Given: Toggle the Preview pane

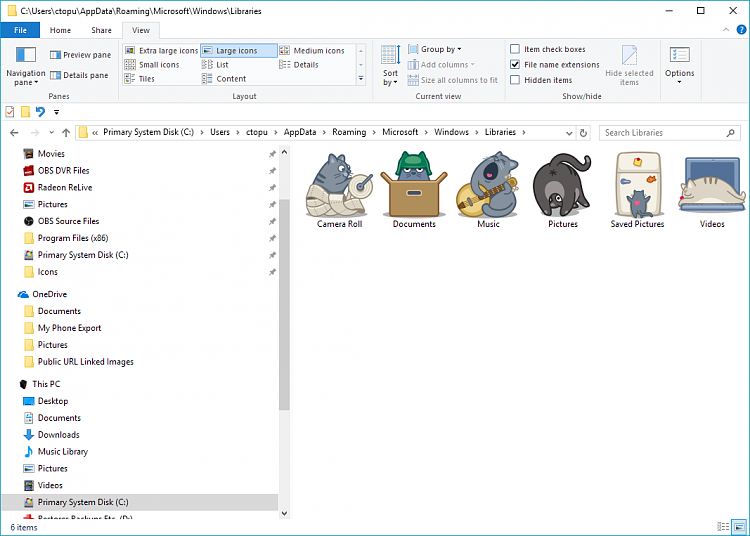Looking at the screenshot, I should pos(80,55).
